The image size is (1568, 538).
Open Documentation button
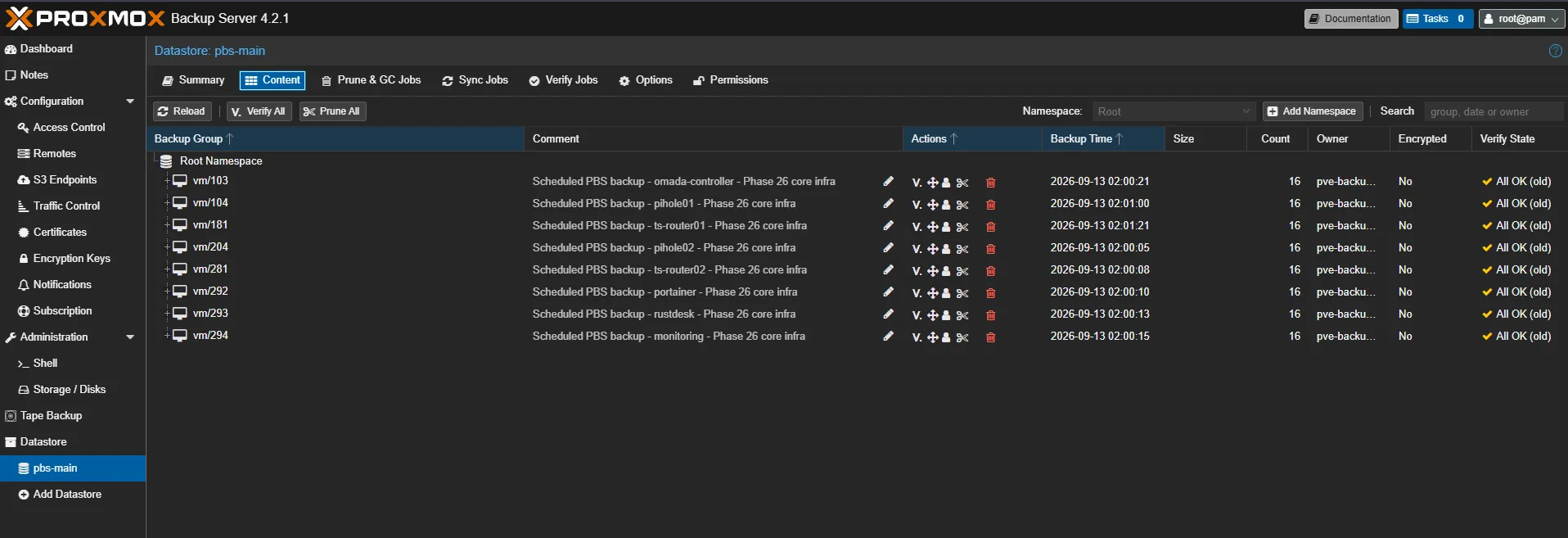[1350, 19]
